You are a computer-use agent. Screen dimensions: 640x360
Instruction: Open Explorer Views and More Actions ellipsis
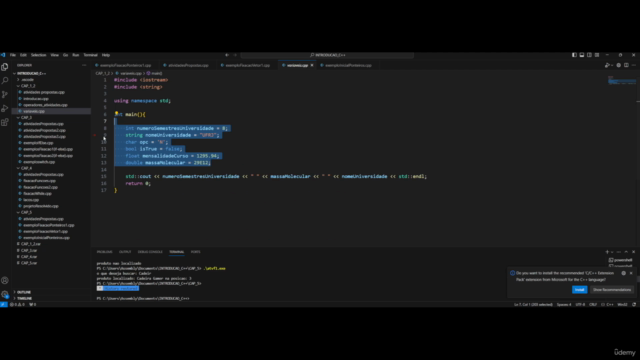(x=84, y=65)
